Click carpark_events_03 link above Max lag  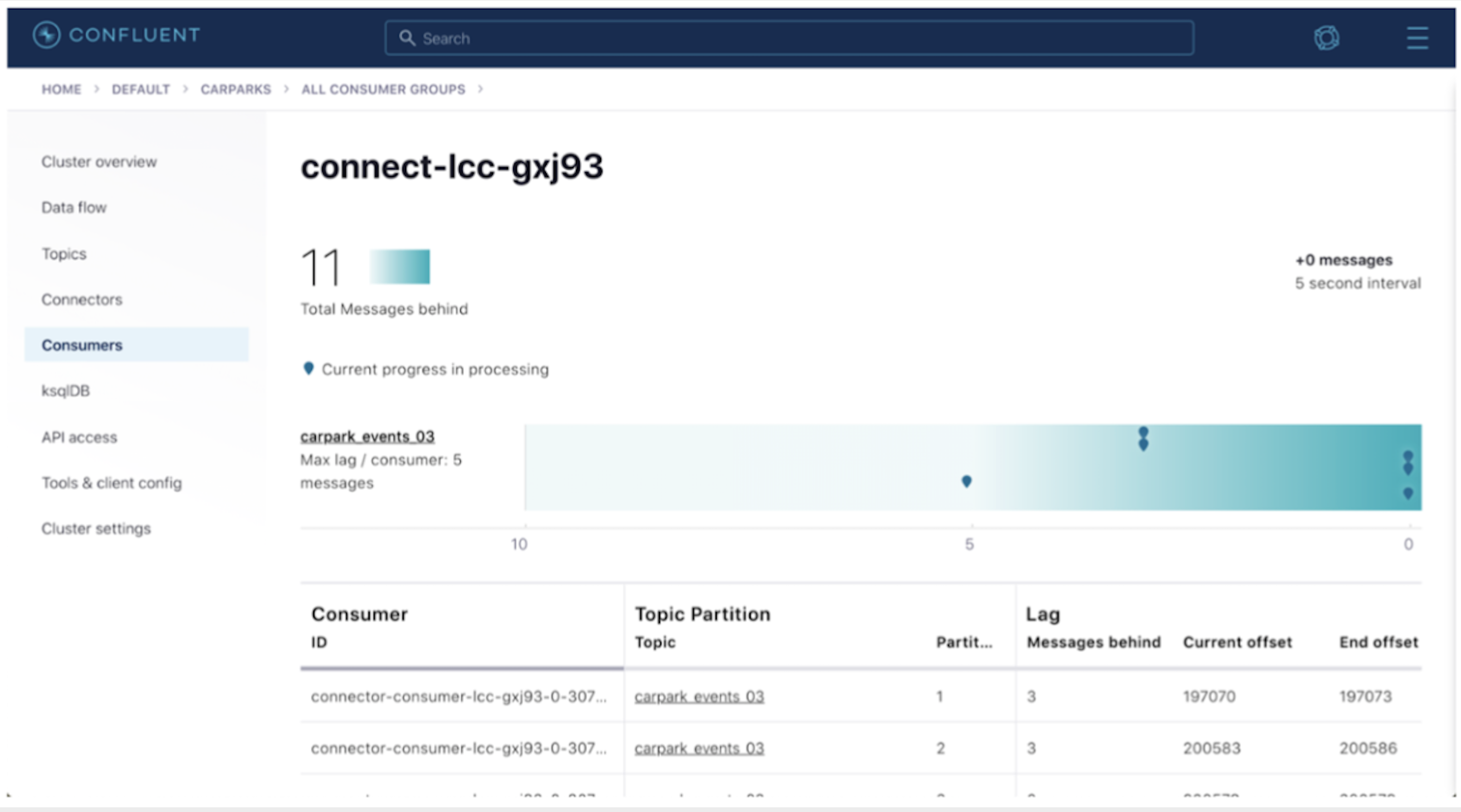coord(367,437)
